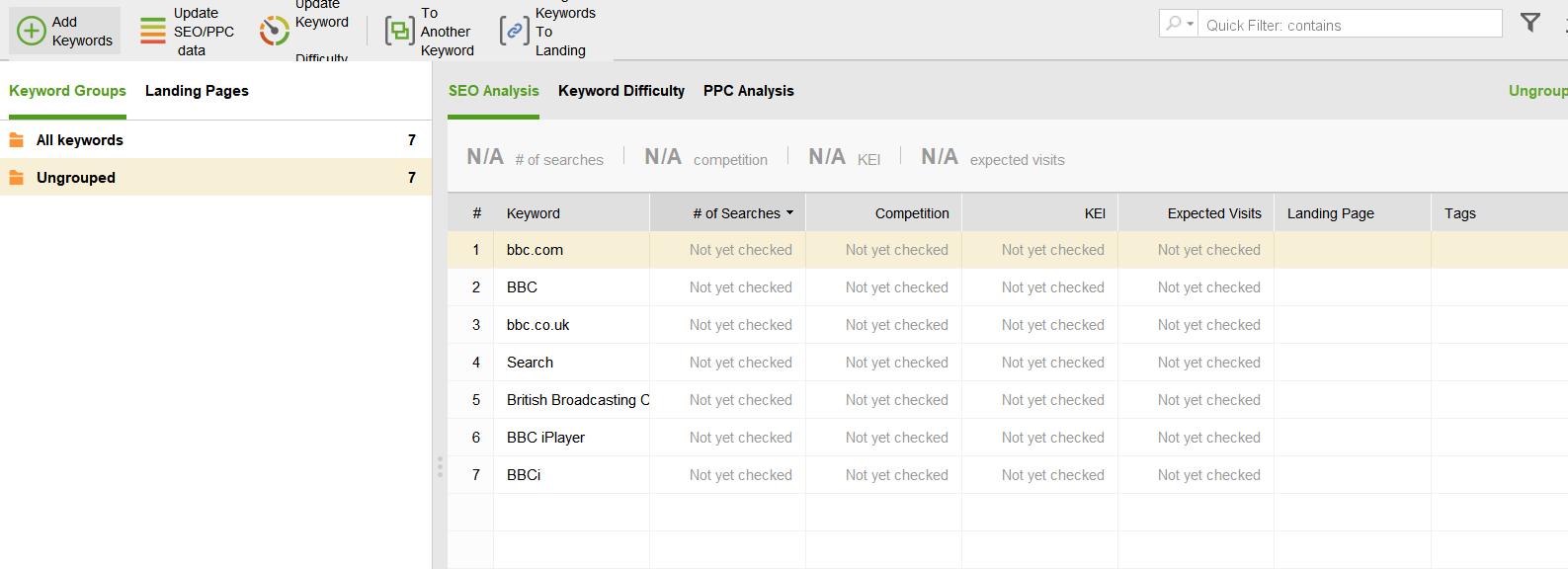Click the Add Keywords plus icon
Viewport: 1568px width, 569px height.
tap(32, 31)
